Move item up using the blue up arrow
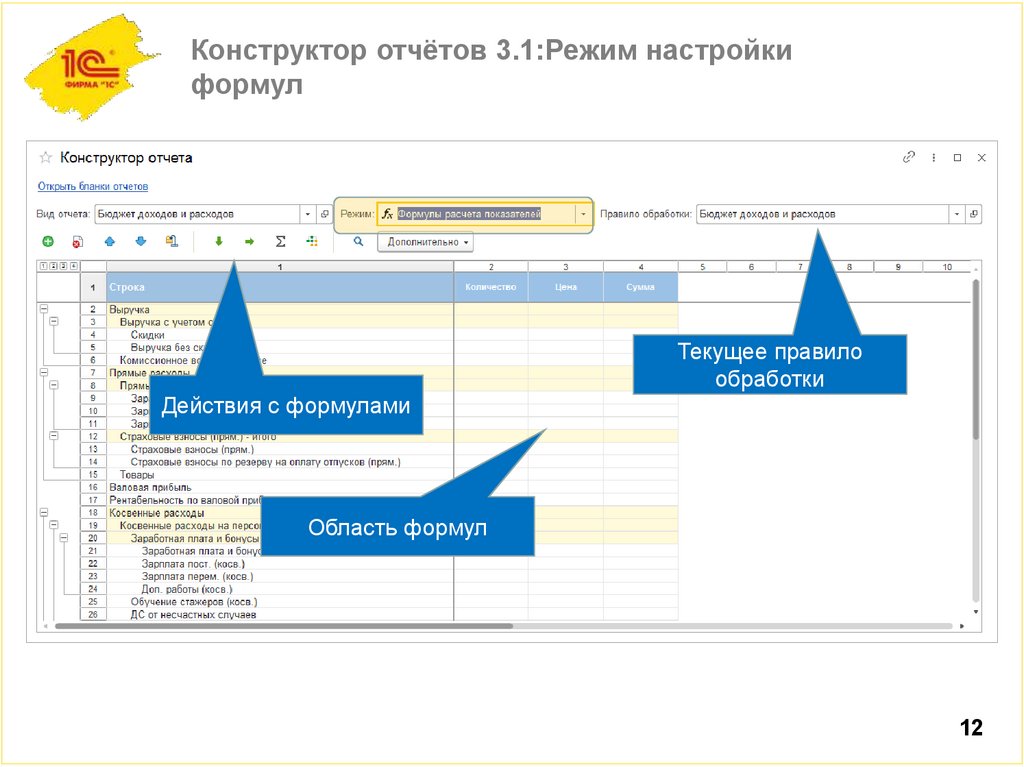The width and height of the screenshot is (1024, 767). [x=110, y=241]
